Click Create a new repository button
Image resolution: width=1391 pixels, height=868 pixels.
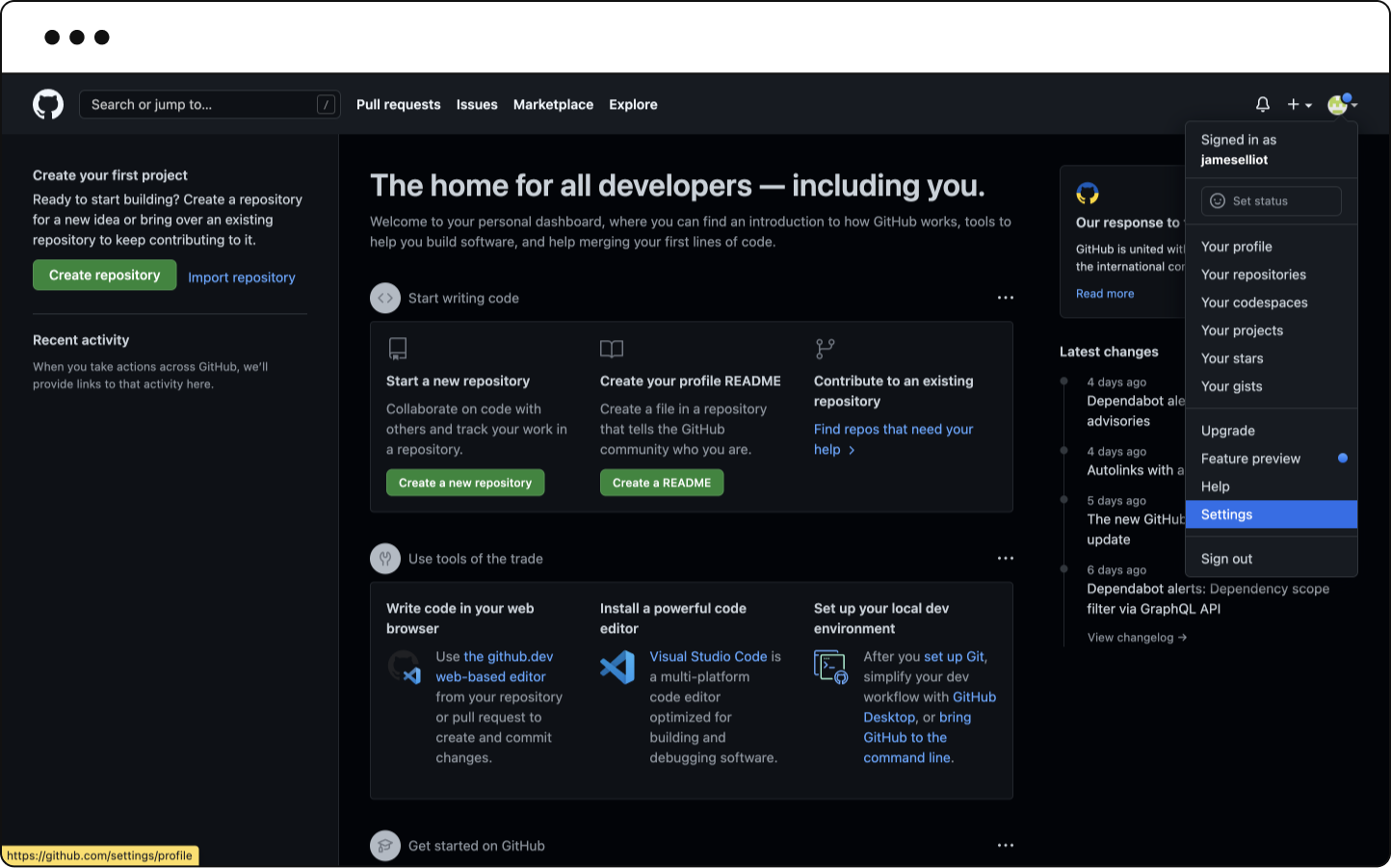coord(465,483)
